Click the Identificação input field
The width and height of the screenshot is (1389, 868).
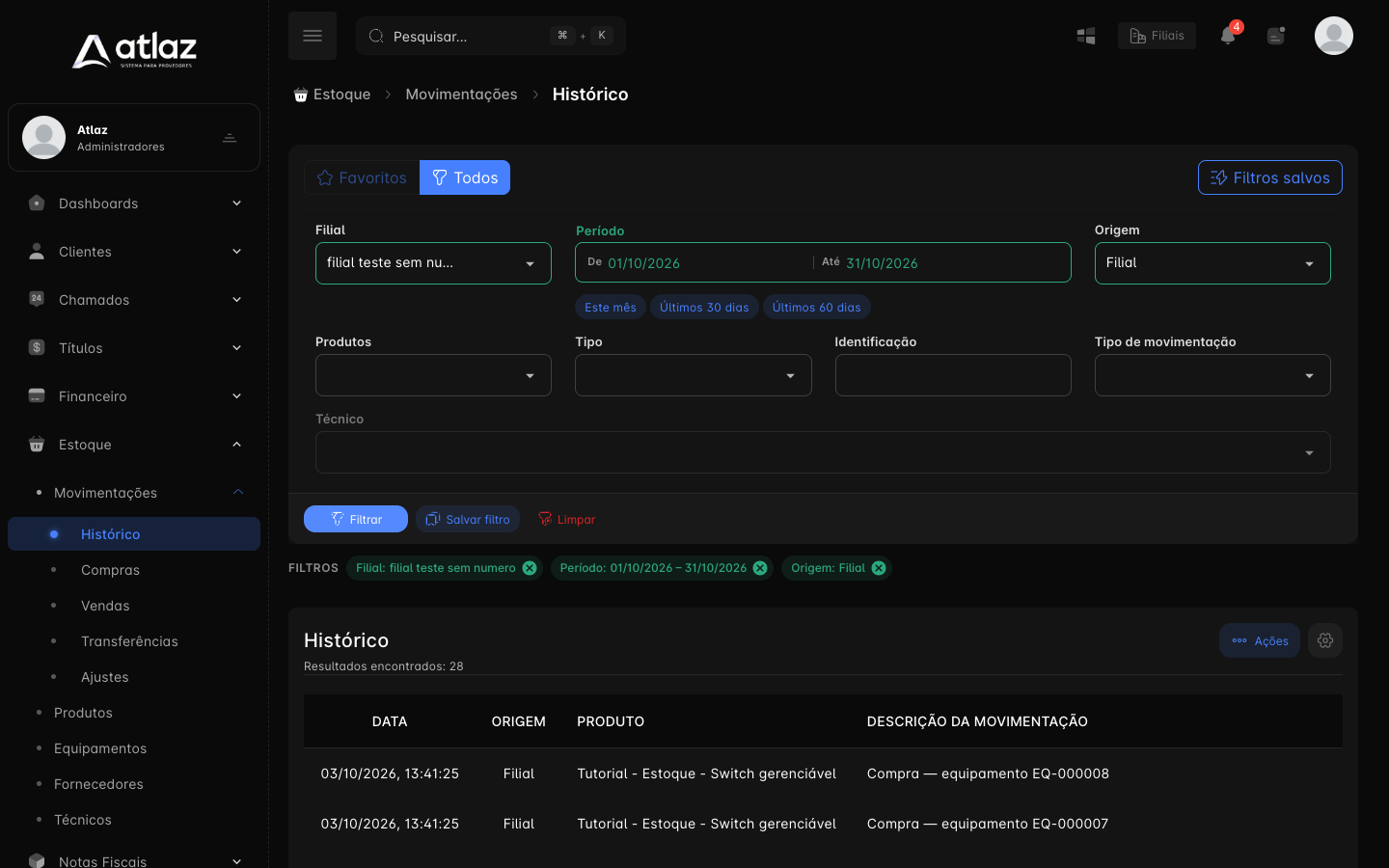point(953,375)
